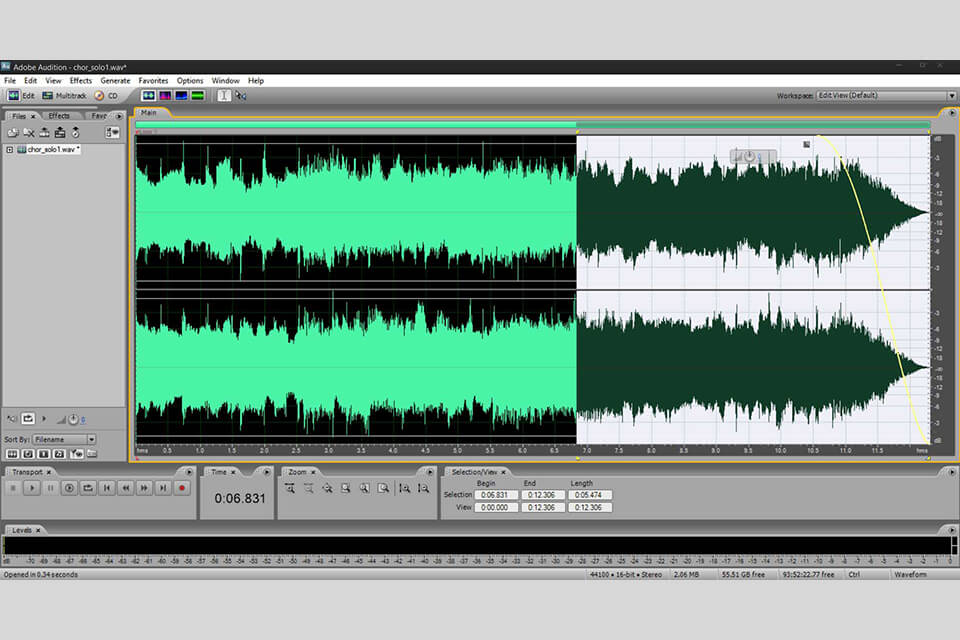
Task: Select the Time Selection cursor tool
Action: click(224, 95)
